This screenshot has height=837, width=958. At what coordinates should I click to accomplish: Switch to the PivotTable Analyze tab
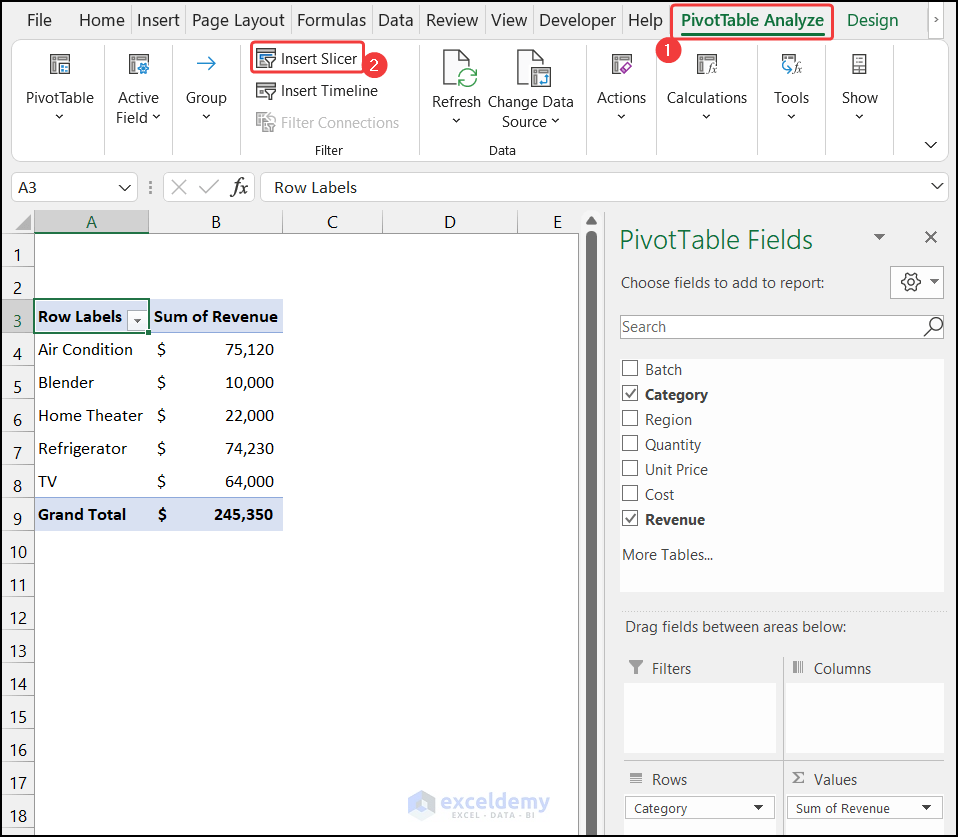[x=752, y=21]
